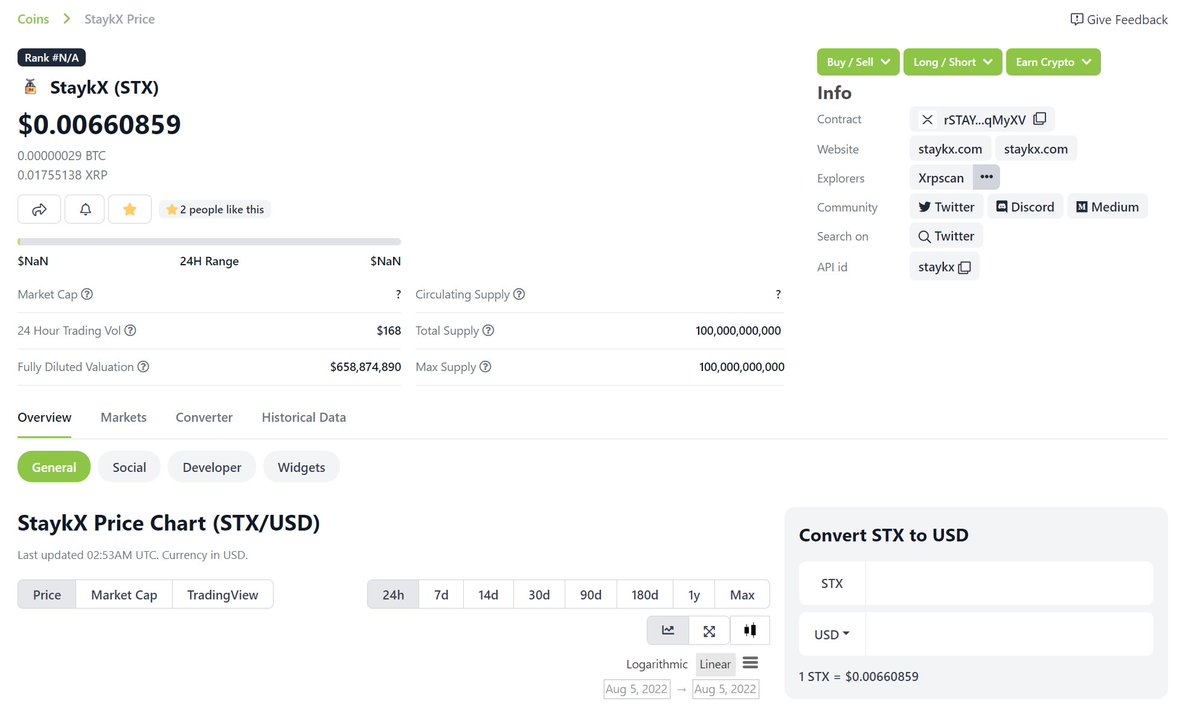The width and height of the screenshot is (1200, 707).
Task: Open the USD currency dropdown
Action: point(832,634)
